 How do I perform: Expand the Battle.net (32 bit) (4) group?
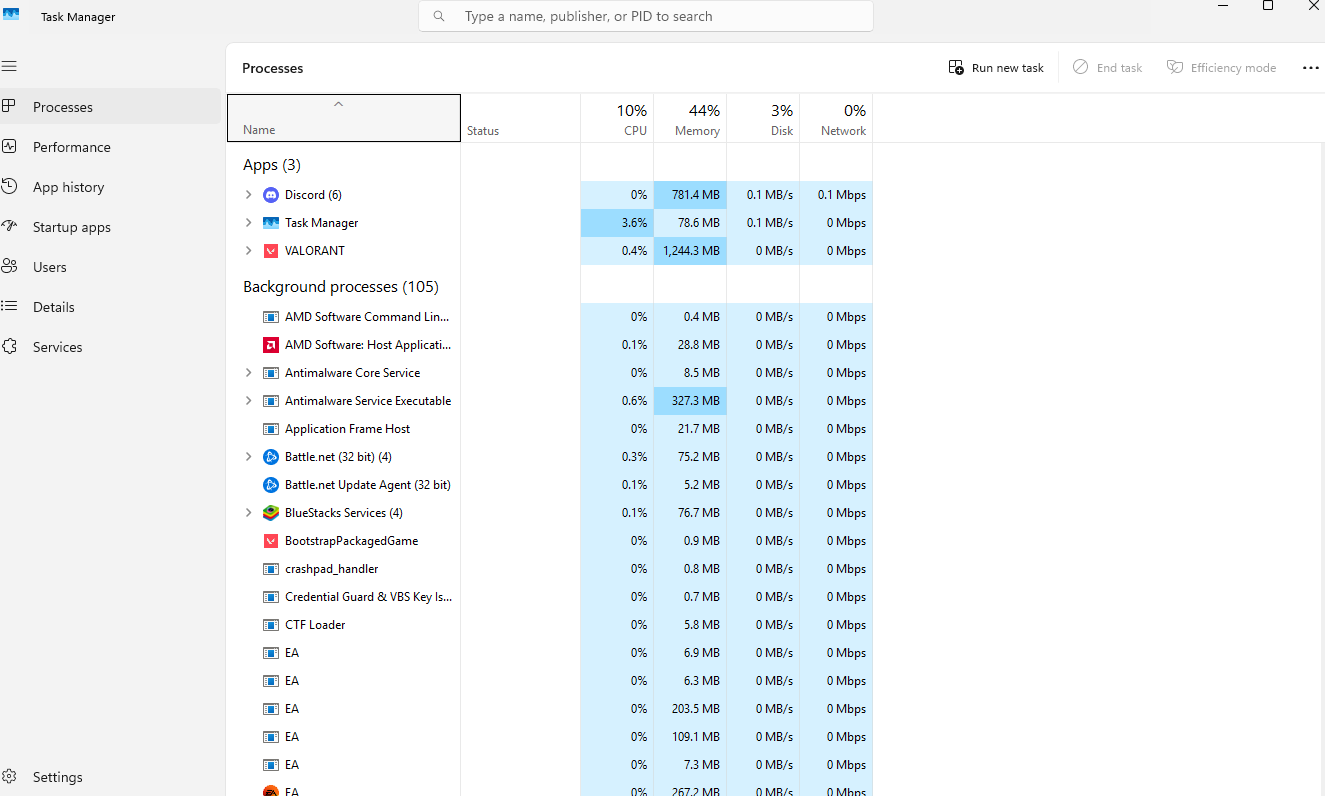tap(249, 457)
